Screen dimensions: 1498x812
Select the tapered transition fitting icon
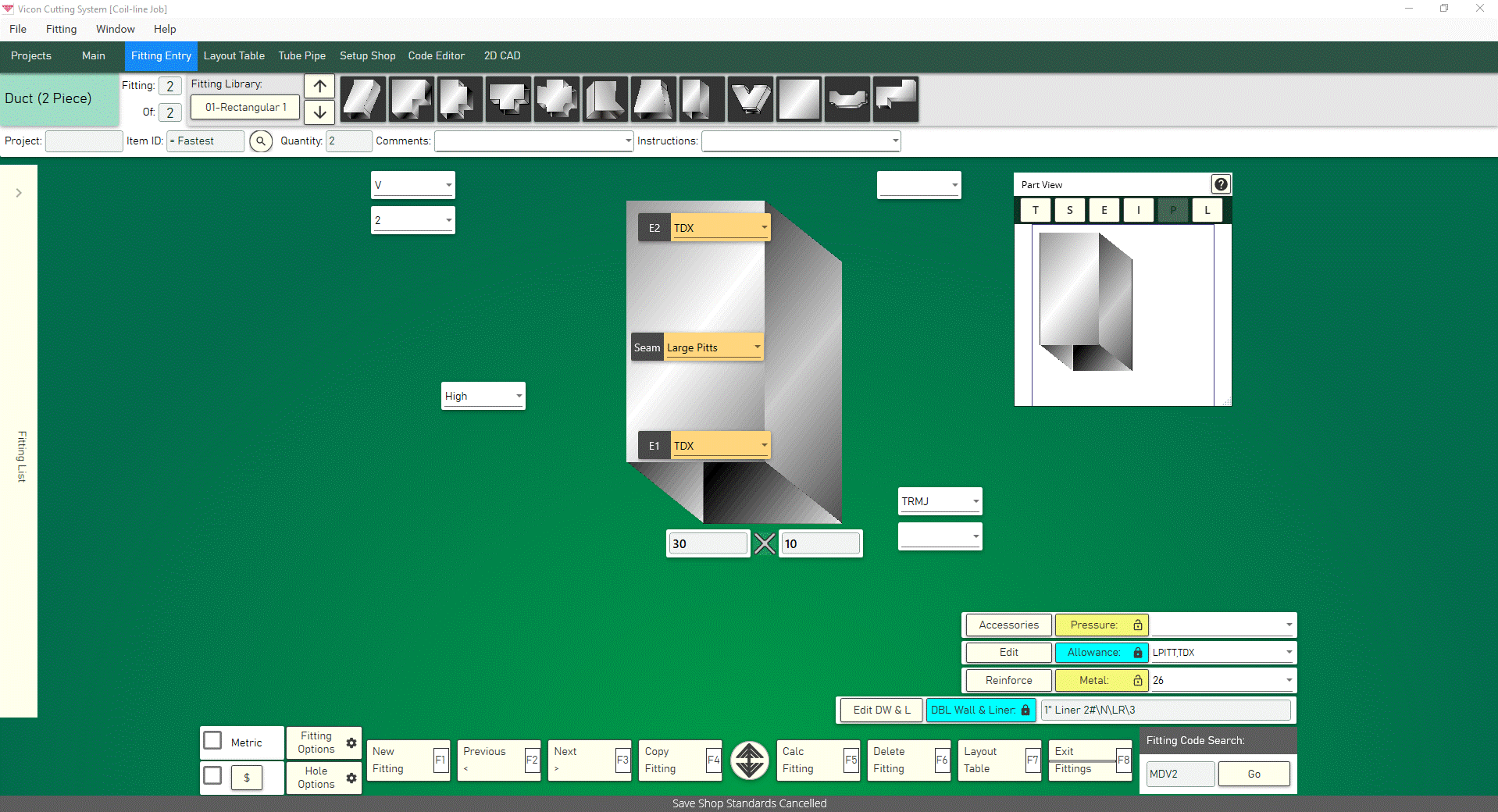coord(654,99)
